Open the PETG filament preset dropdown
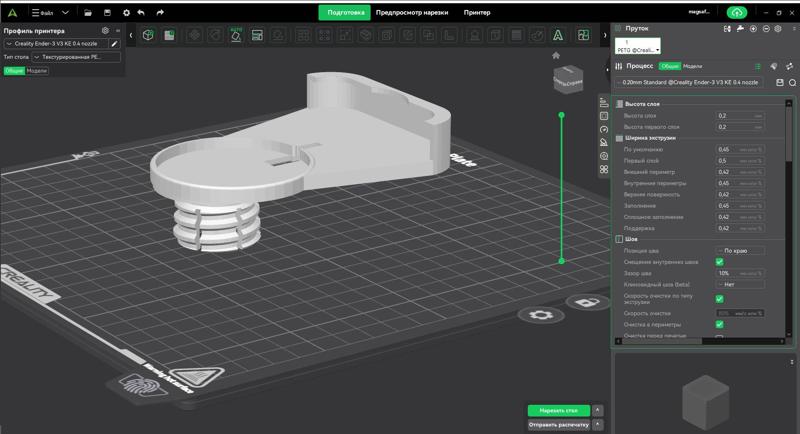Viewport: 800px width, 434px height. point(636,49)
